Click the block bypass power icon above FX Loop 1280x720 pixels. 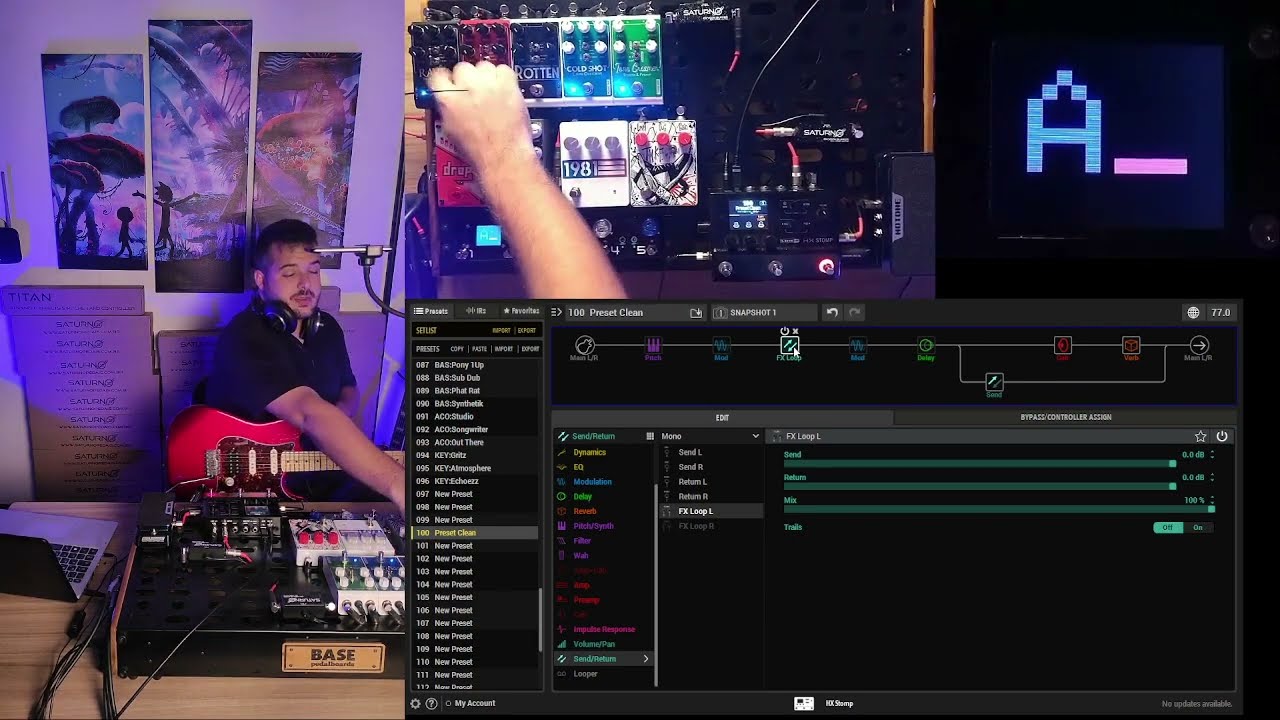coord(785,331)
